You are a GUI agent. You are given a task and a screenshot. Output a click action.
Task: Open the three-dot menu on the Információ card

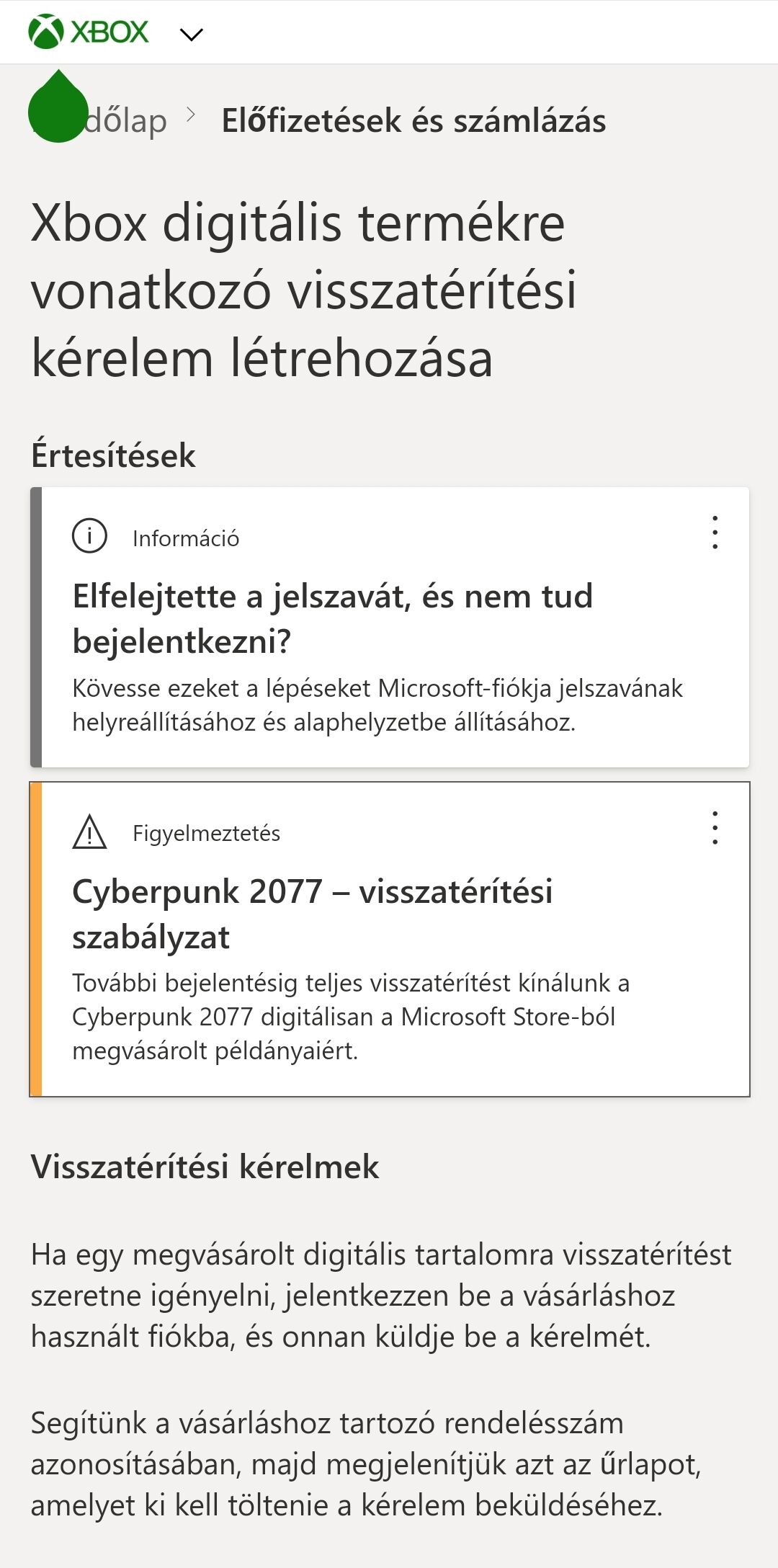pos(715,533)
